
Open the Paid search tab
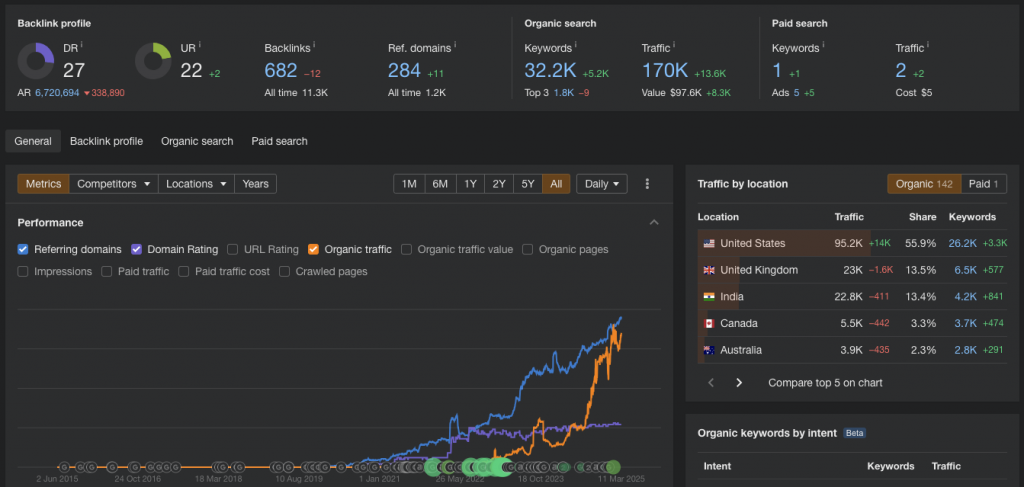pos(279,141)
